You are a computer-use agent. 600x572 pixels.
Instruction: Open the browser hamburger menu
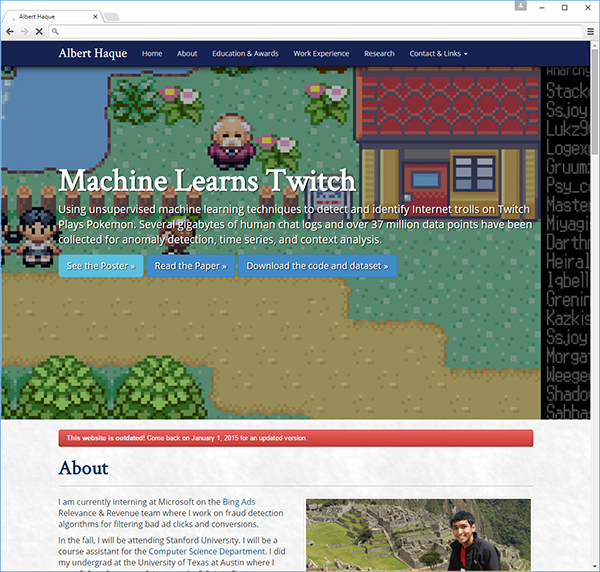point(591,31)
